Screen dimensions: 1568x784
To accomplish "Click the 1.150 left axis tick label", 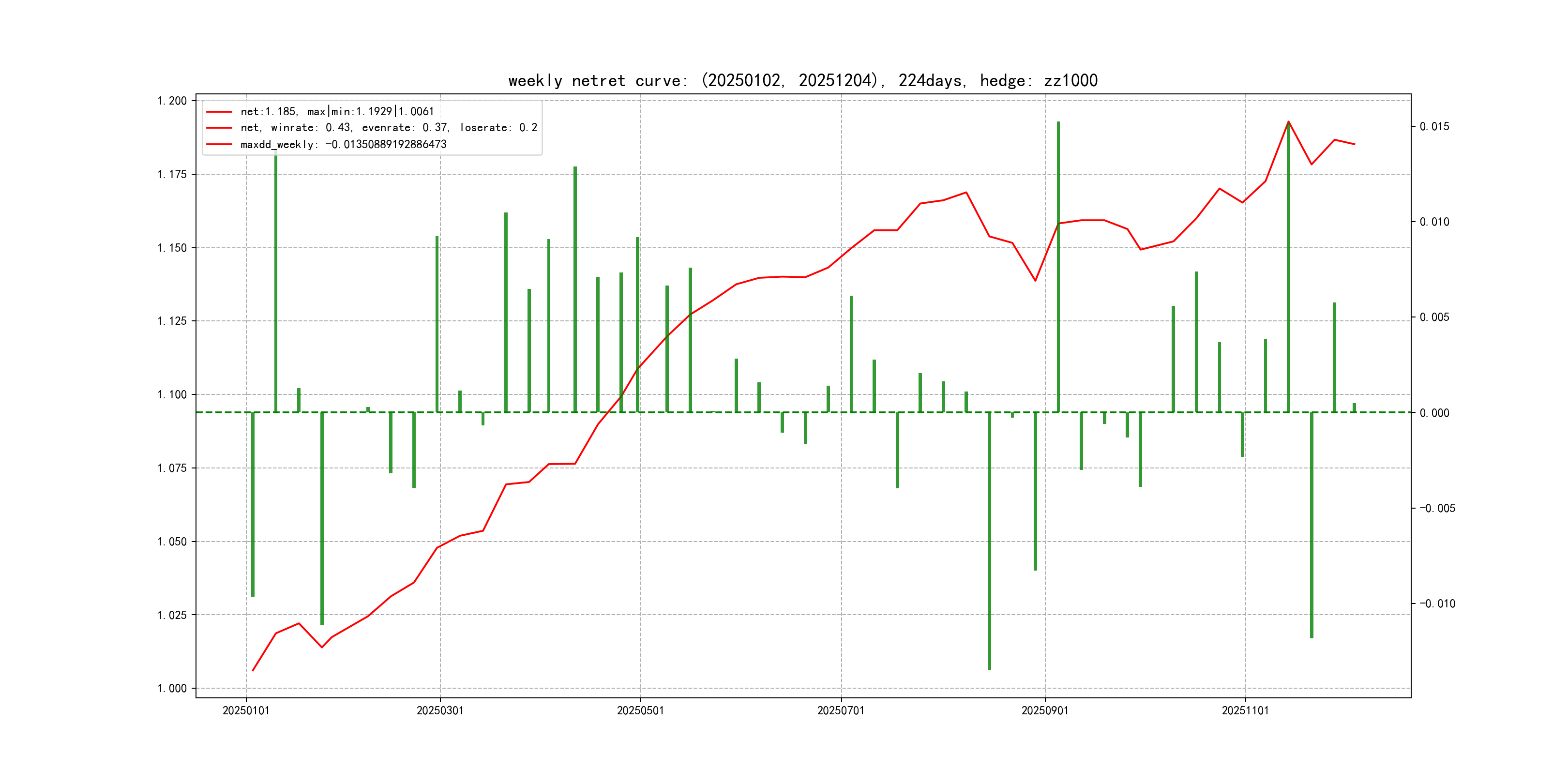I will click(172, 248).
